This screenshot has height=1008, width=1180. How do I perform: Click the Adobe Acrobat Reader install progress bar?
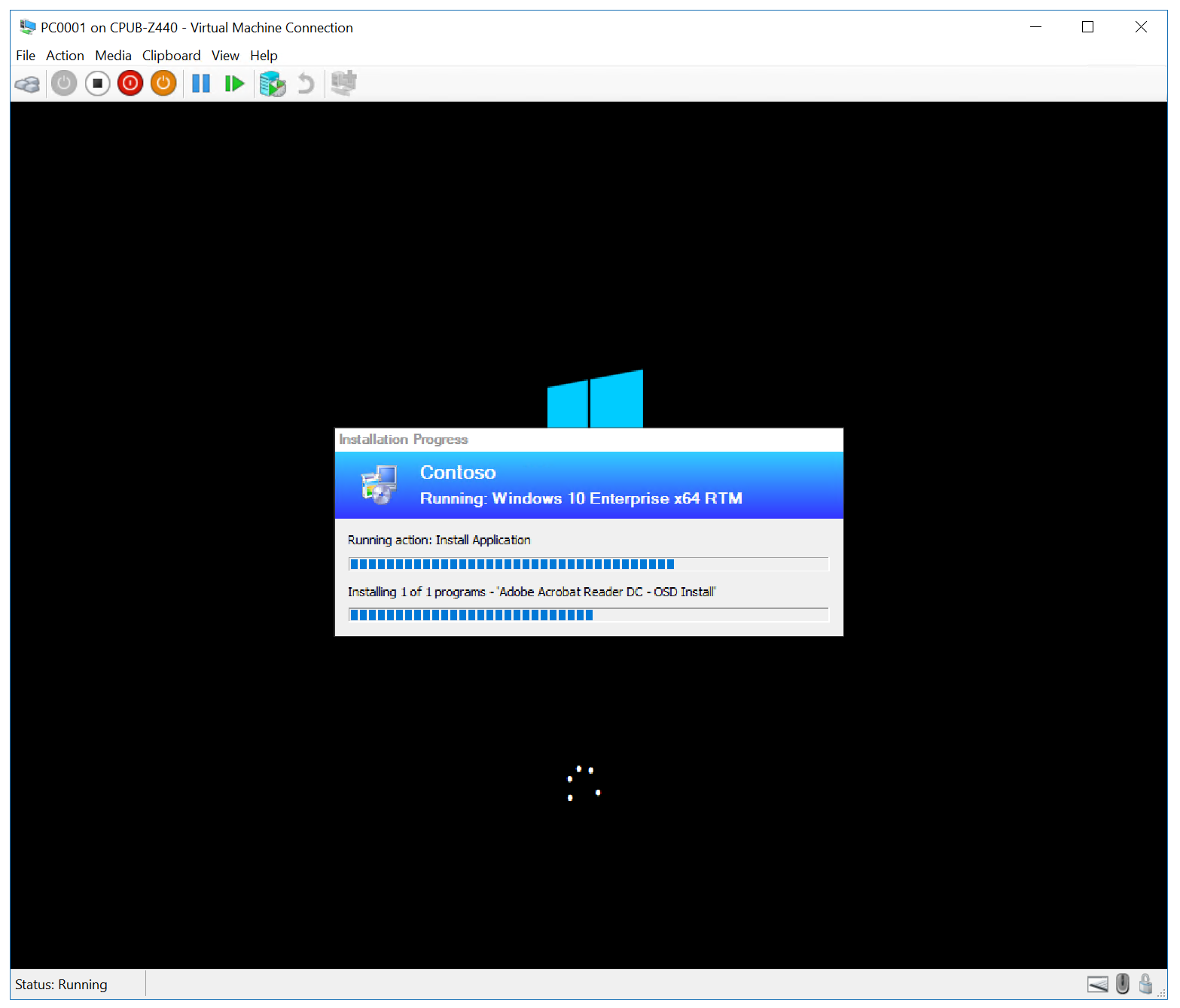point(588,614)
